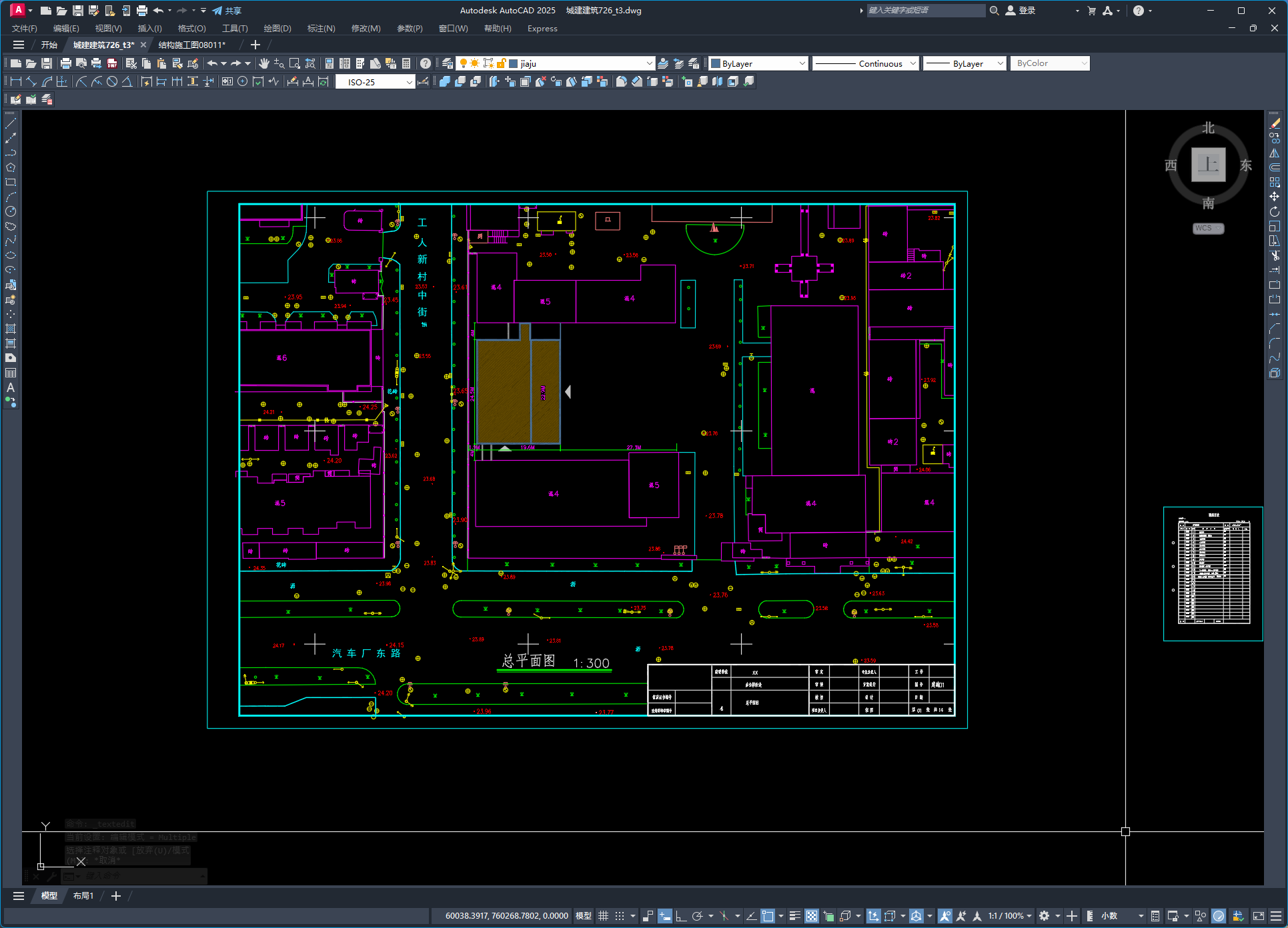Click the Diameter dimension tool
This screenshot has width=1288, height=928.
point(112,81)
